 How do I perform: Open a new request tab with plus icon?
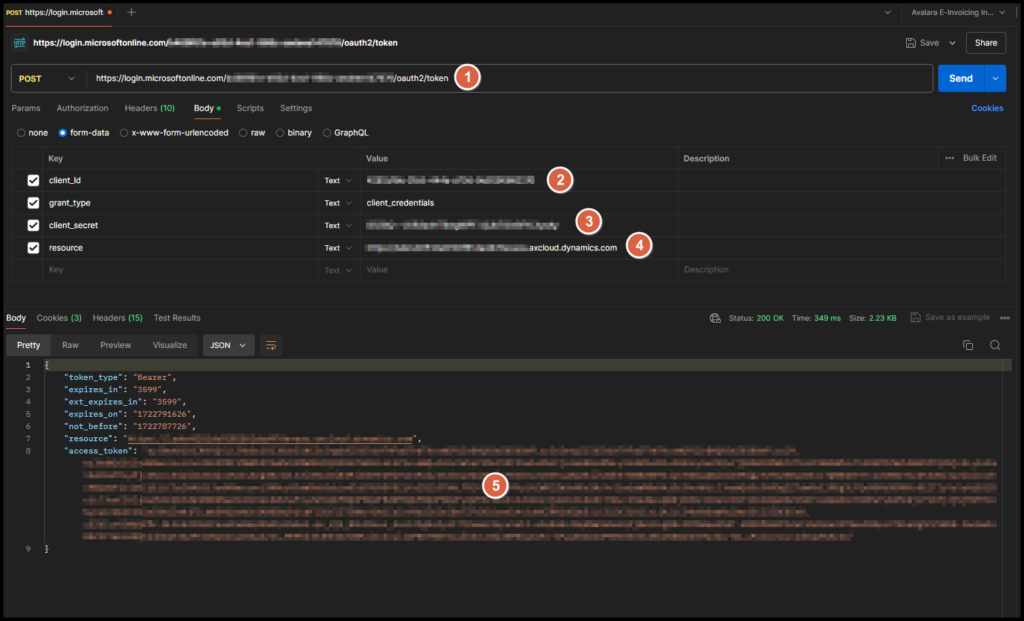tap(131, 12)
